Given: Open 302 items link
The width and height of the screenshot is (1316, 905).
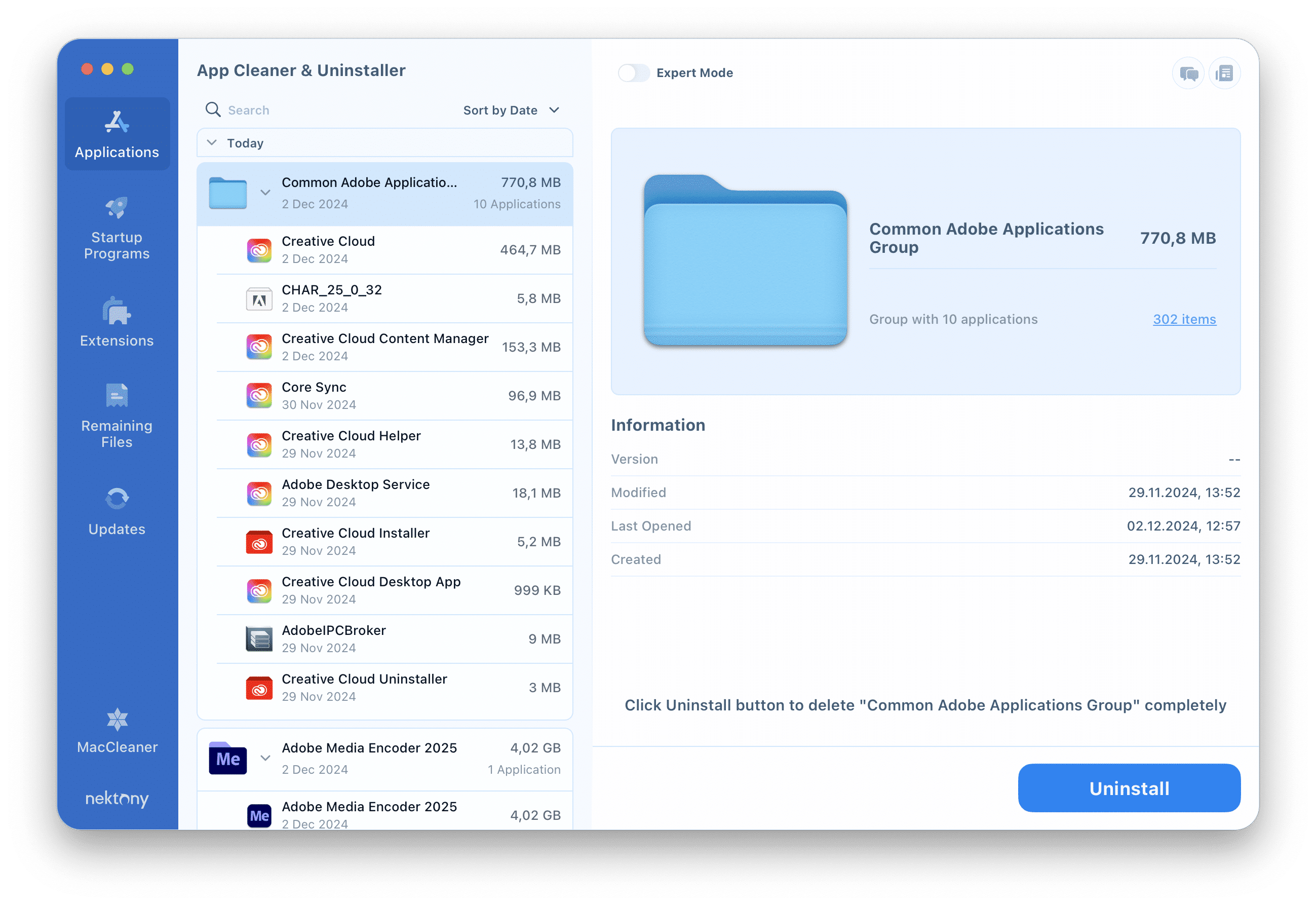Looking at the screenshot, I should click(1184, 318).
